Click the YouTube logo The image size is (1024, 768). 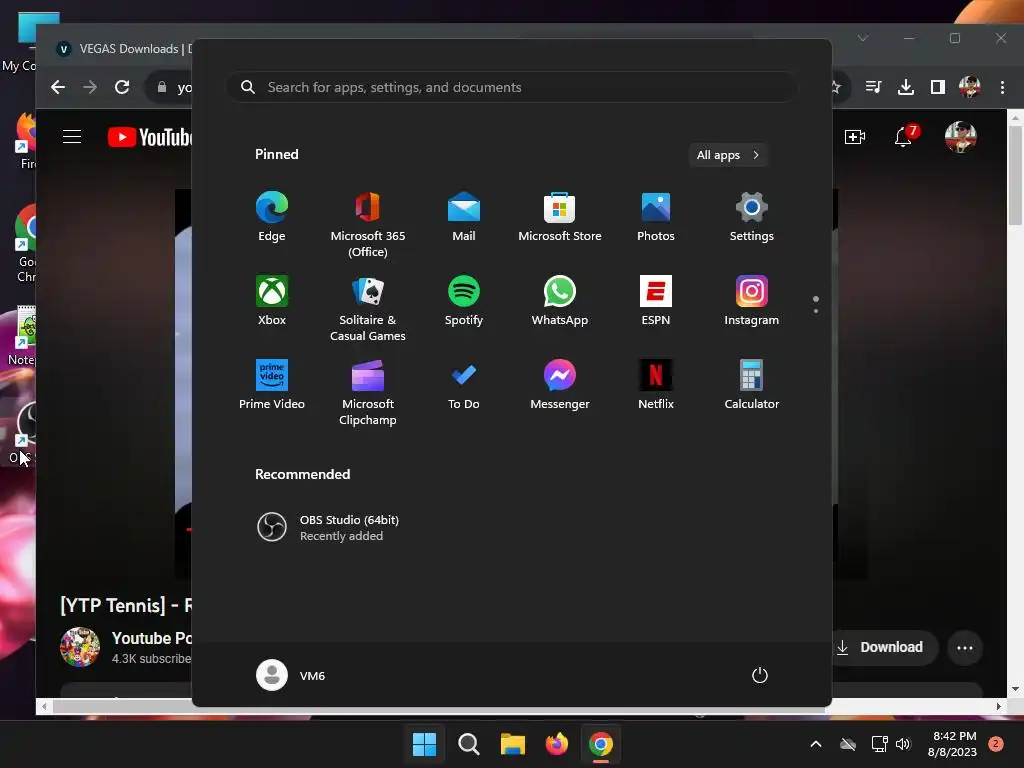pyautogui.click(x=150, y=137)
